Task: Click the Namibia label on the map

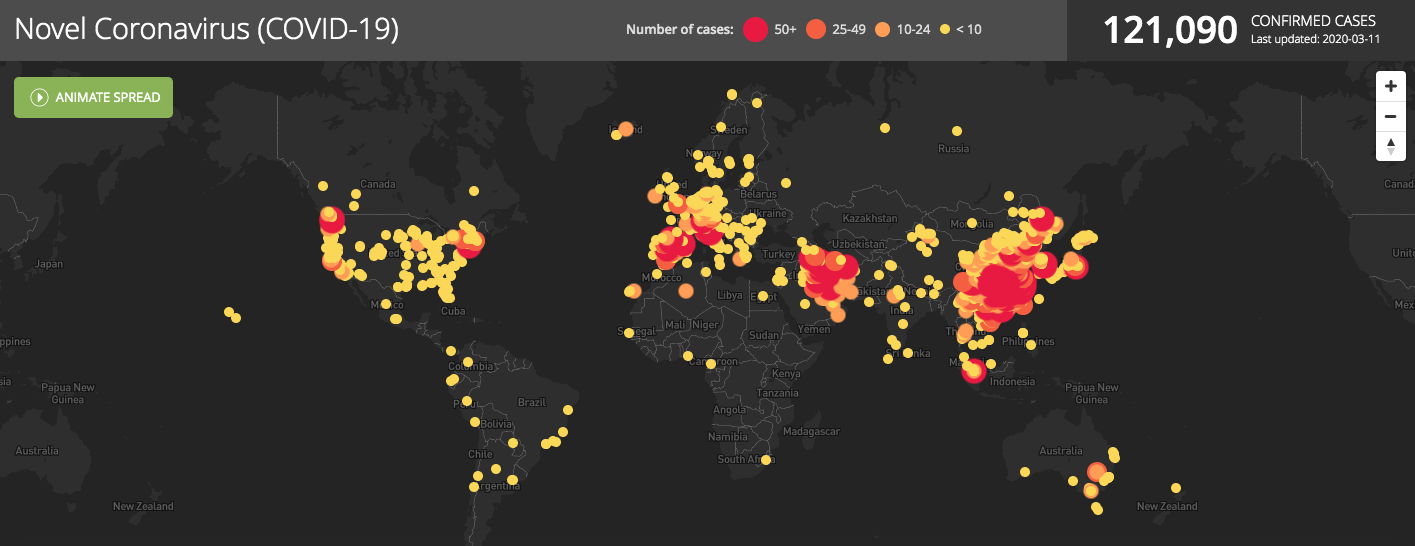Action: point(727,437)
